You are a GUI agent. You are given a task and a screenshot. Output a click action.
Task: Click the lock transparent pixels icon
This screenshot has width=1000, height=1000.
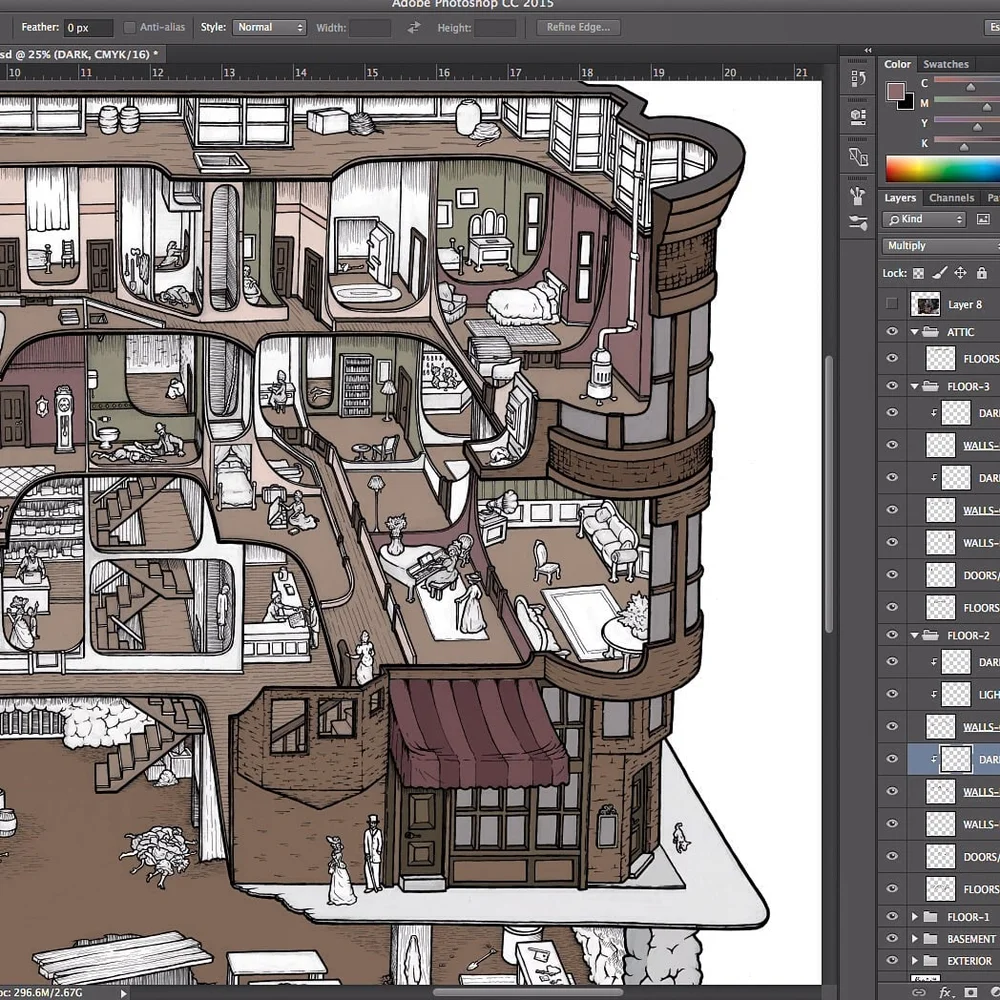coord(918,273)
